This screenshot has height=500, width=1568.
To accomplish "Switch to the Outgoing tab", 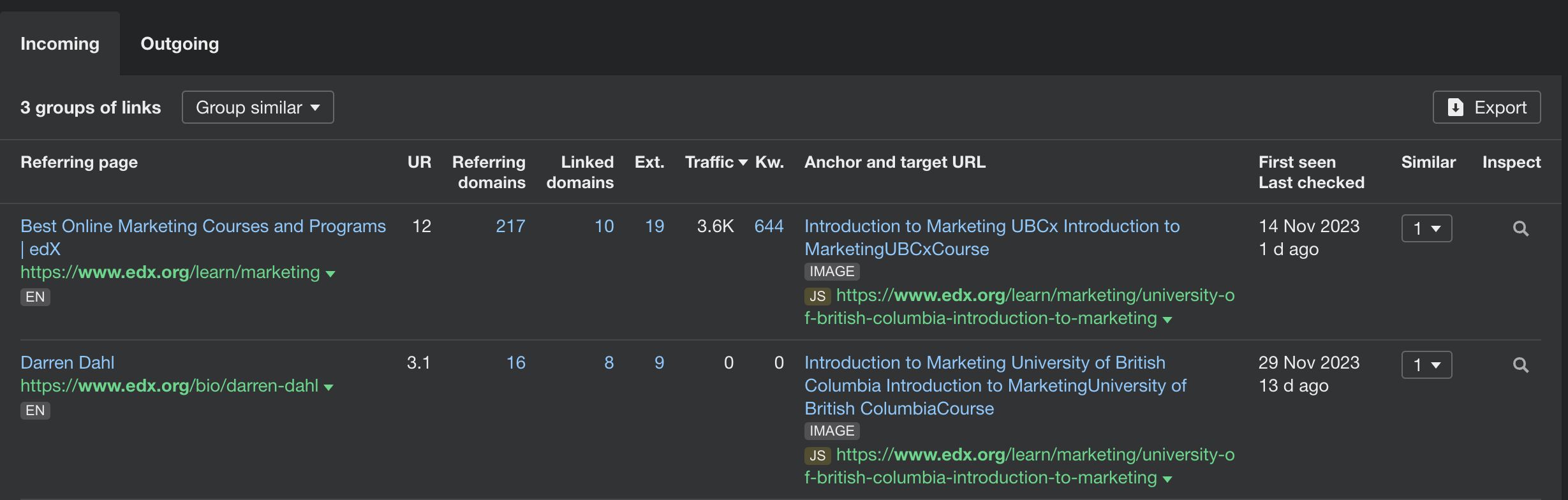I will pos(179,43).
